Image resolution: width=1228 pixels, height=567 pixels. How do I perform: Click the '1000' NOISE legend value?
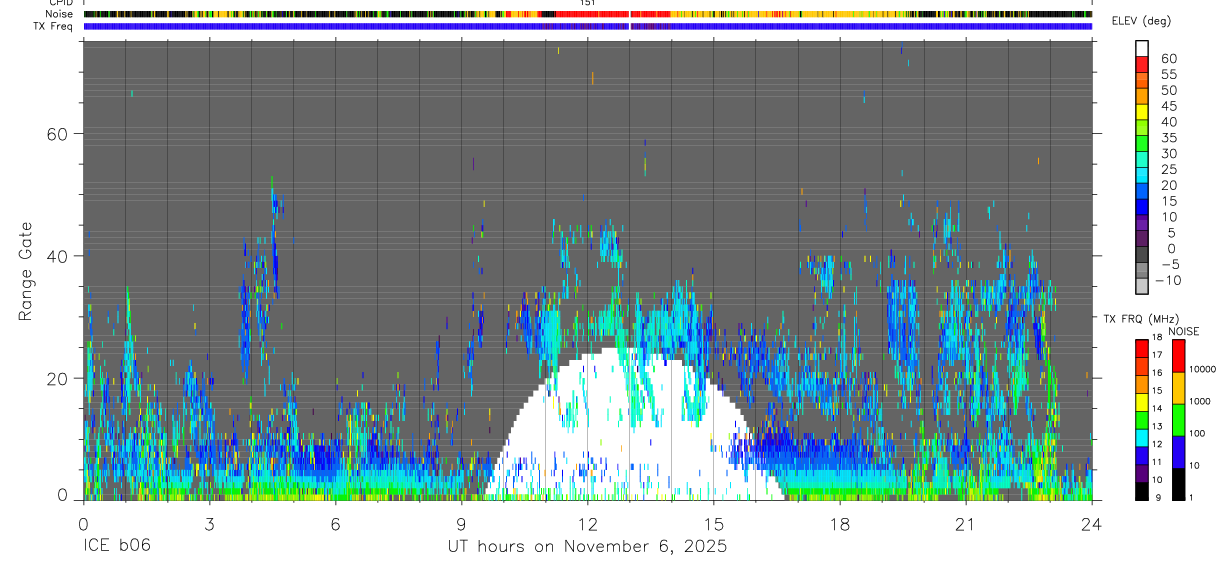pyautogui.click(x=1200, y=401)
